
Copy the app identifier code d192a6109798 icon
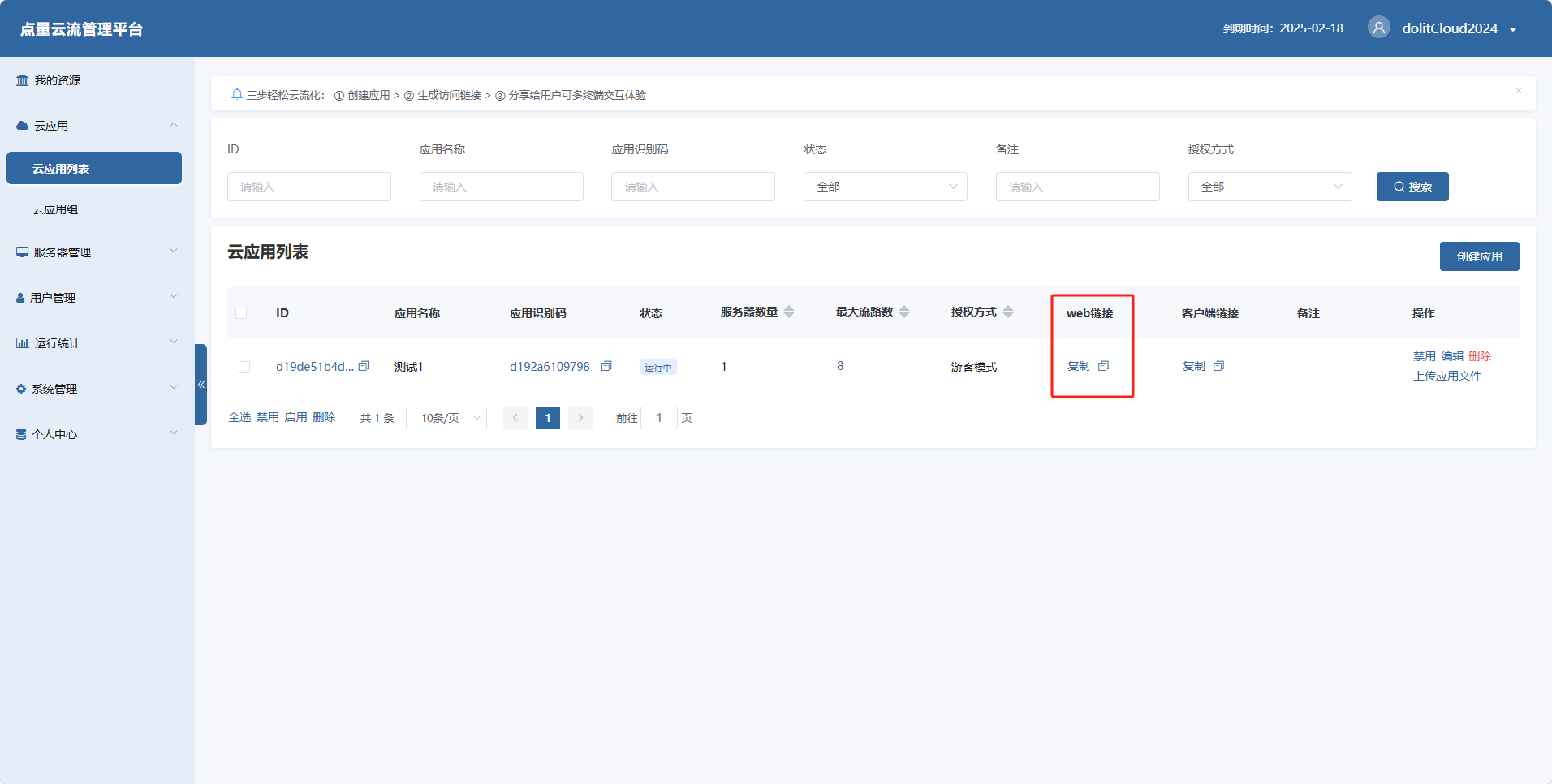(x=606, y=366)
